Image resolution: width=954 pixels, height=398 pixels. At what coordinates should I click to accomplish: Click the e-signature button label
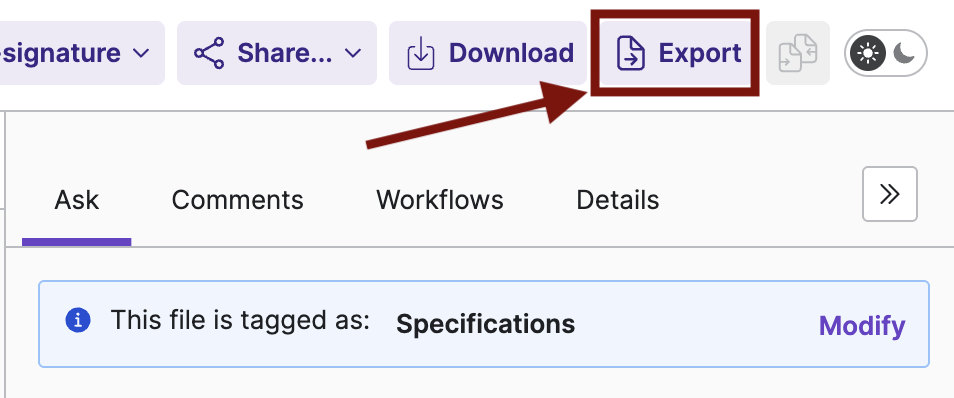tap(61, 53)
